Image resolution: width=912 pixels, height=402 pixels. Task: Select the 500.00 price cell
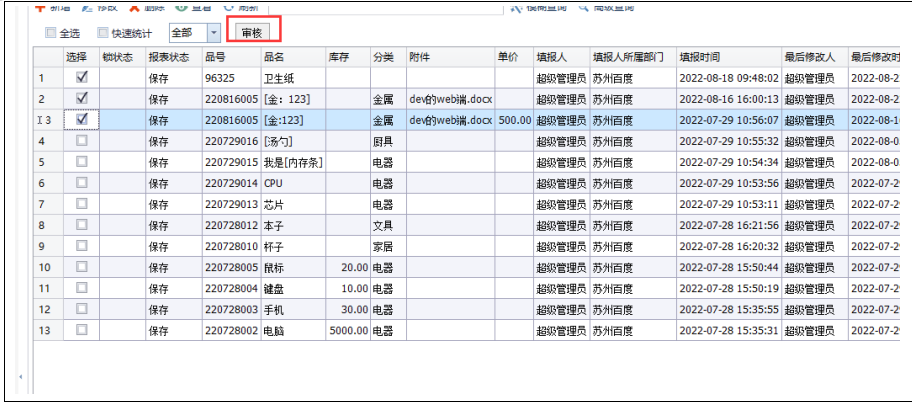pos(514,120)
